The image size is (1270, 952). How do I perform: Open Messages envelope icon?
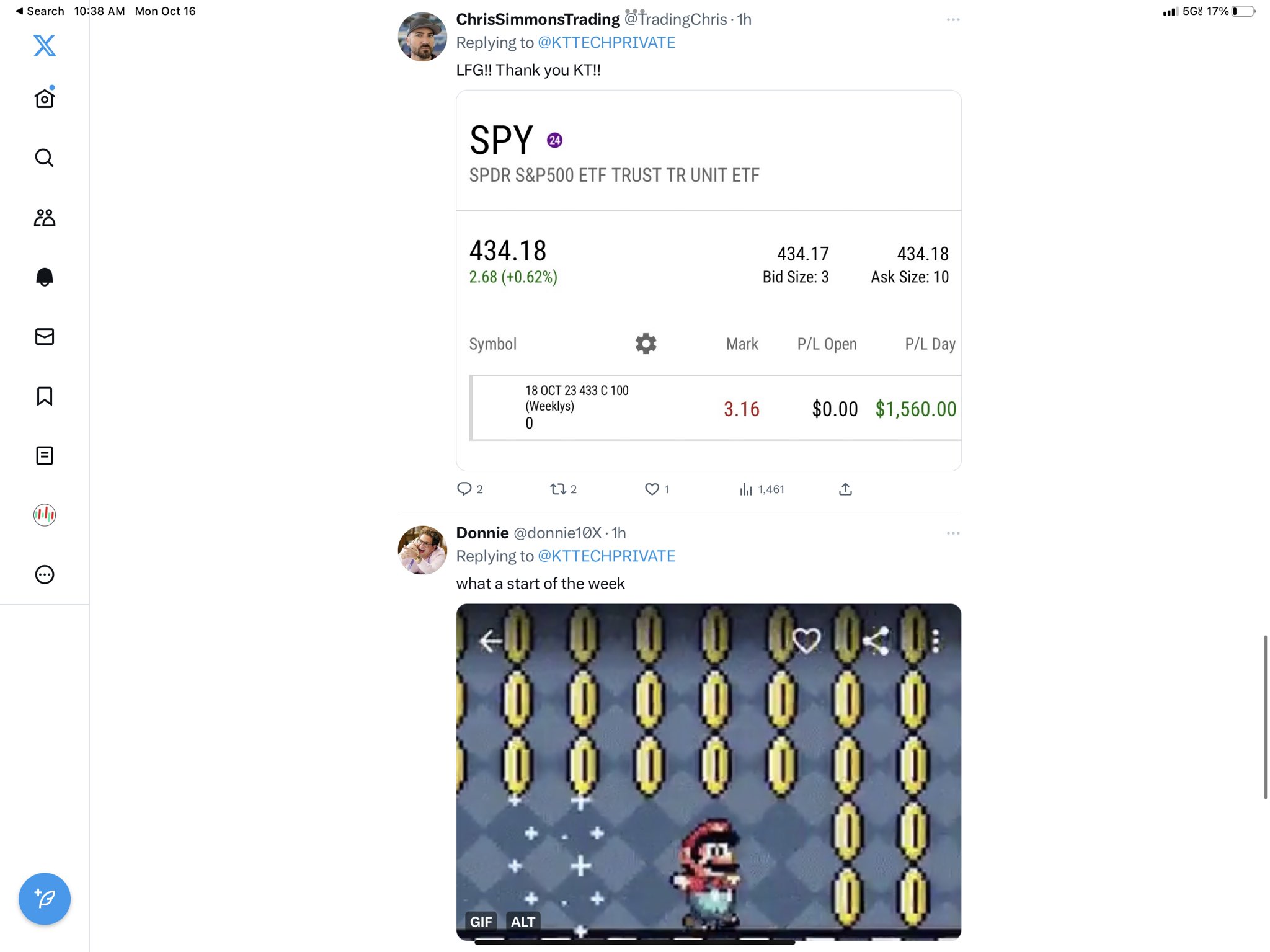[45, 336]
